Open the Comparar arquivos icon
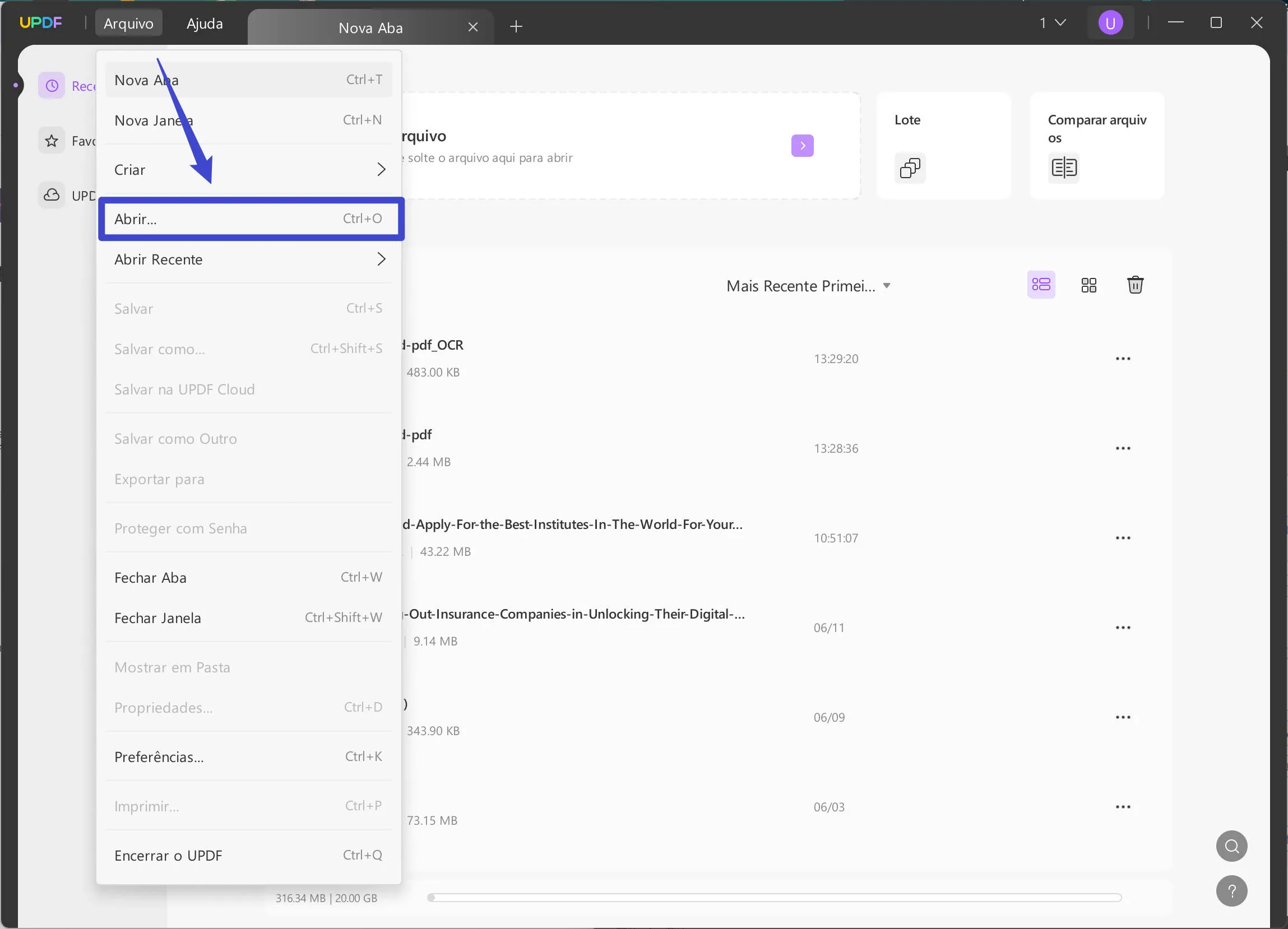Image resolution: width=1288 pixels, height=929 pixels. (x=1063, y=168)
